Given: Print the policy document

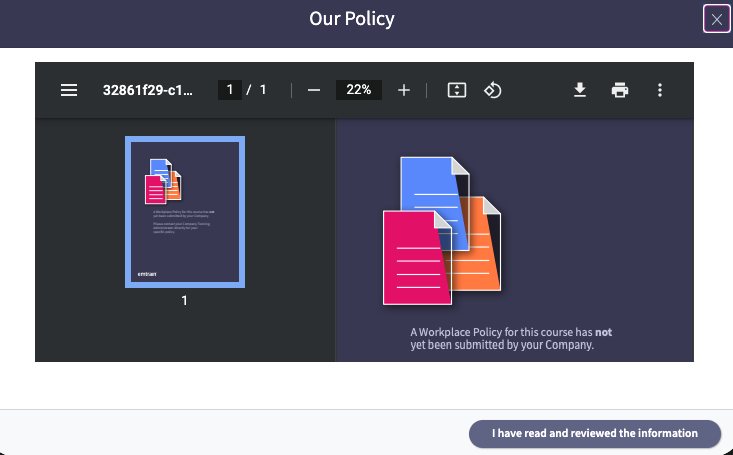Looking at the screenshot, I should click(620, 90).
